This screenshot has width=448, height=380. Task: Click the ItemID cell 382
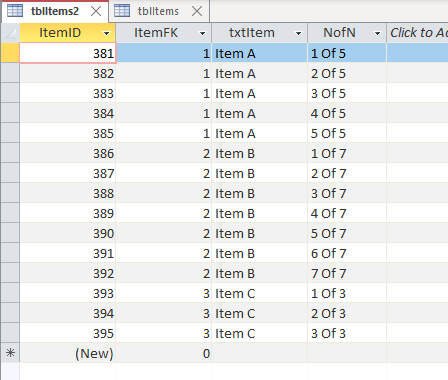(68, 73)
